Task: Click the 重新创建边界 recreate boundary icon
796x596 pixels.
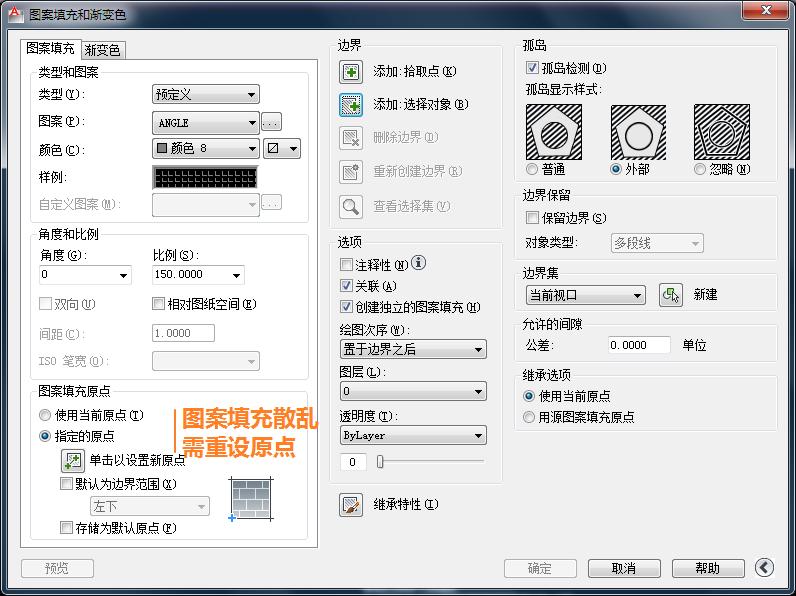Action: tap(350, 172)
